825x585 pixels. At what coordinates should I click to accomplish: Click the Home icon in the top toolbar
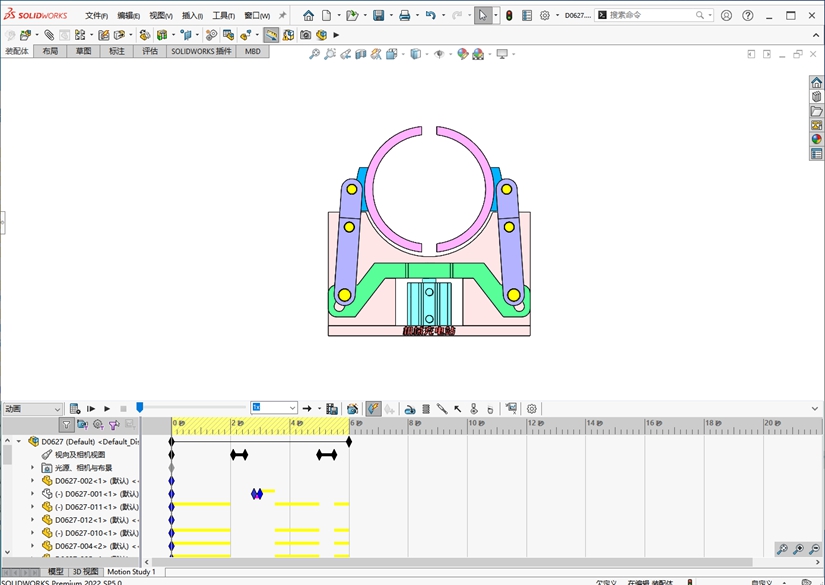point(308,16)
